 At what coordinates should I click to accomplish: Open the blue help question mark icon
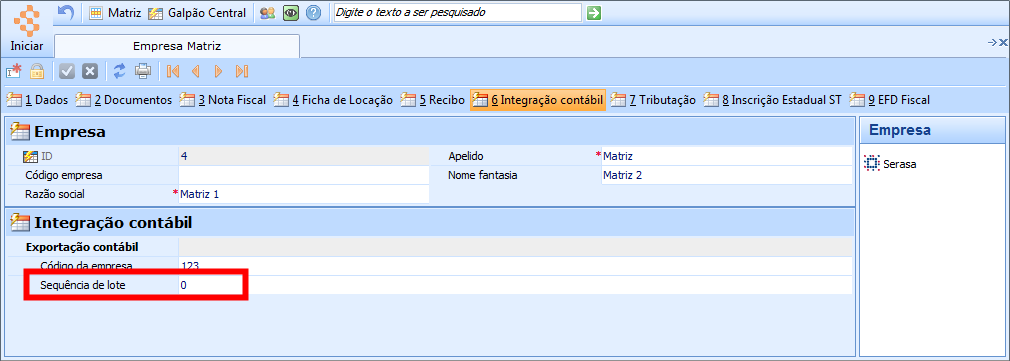[x=313, y=13]
